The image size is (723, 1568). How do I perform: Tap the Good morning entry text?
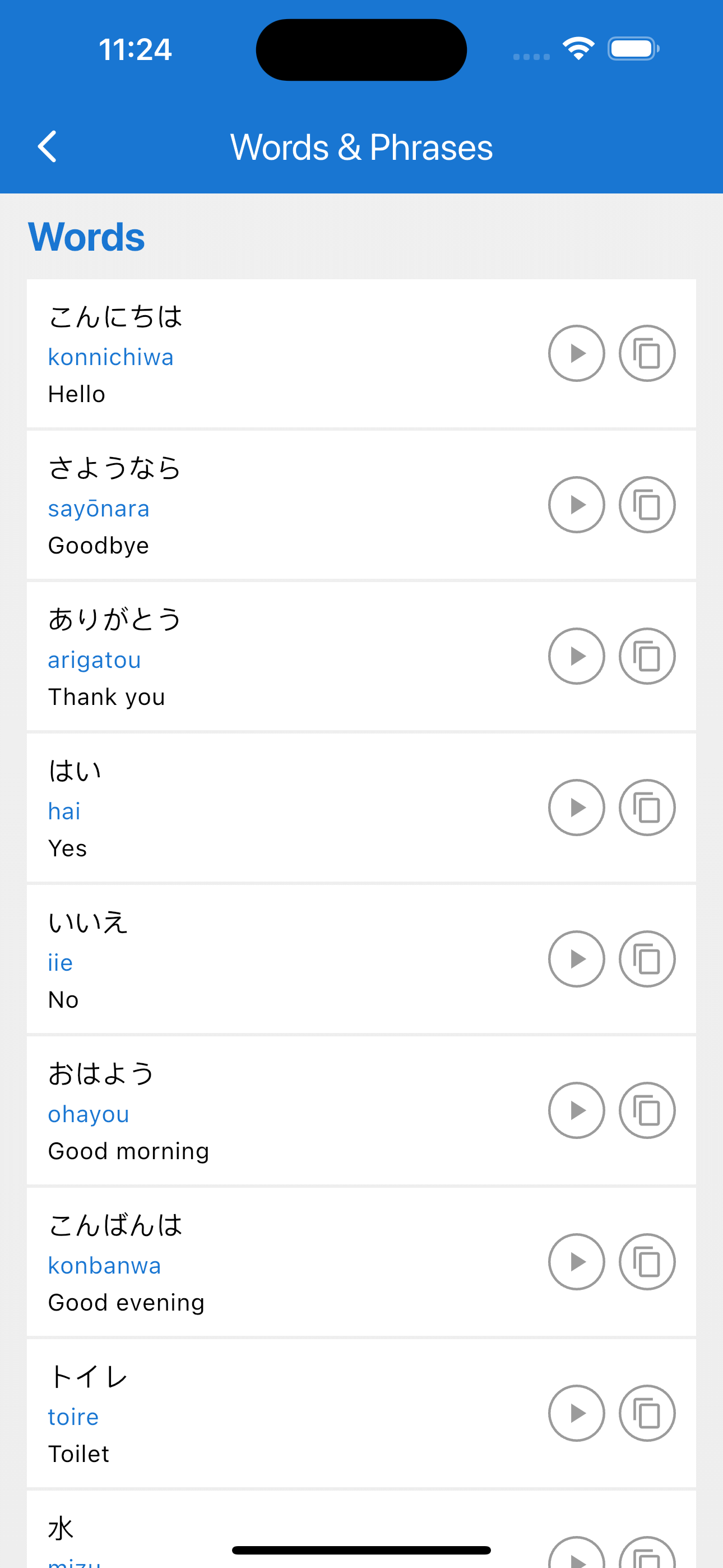(128, 1151)
